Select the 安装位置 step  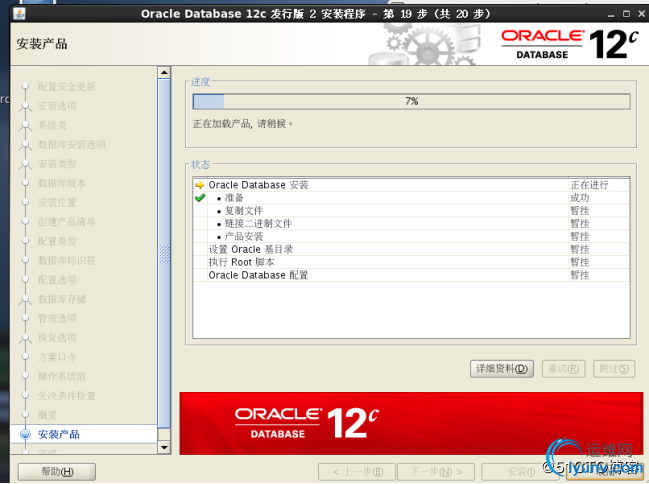pos(57,202)
